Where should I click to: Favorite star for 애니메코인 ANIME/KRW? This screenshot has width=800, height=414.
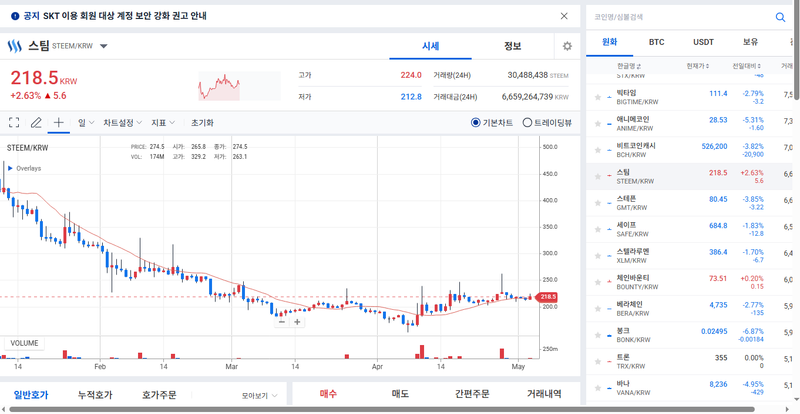point(597,124)
